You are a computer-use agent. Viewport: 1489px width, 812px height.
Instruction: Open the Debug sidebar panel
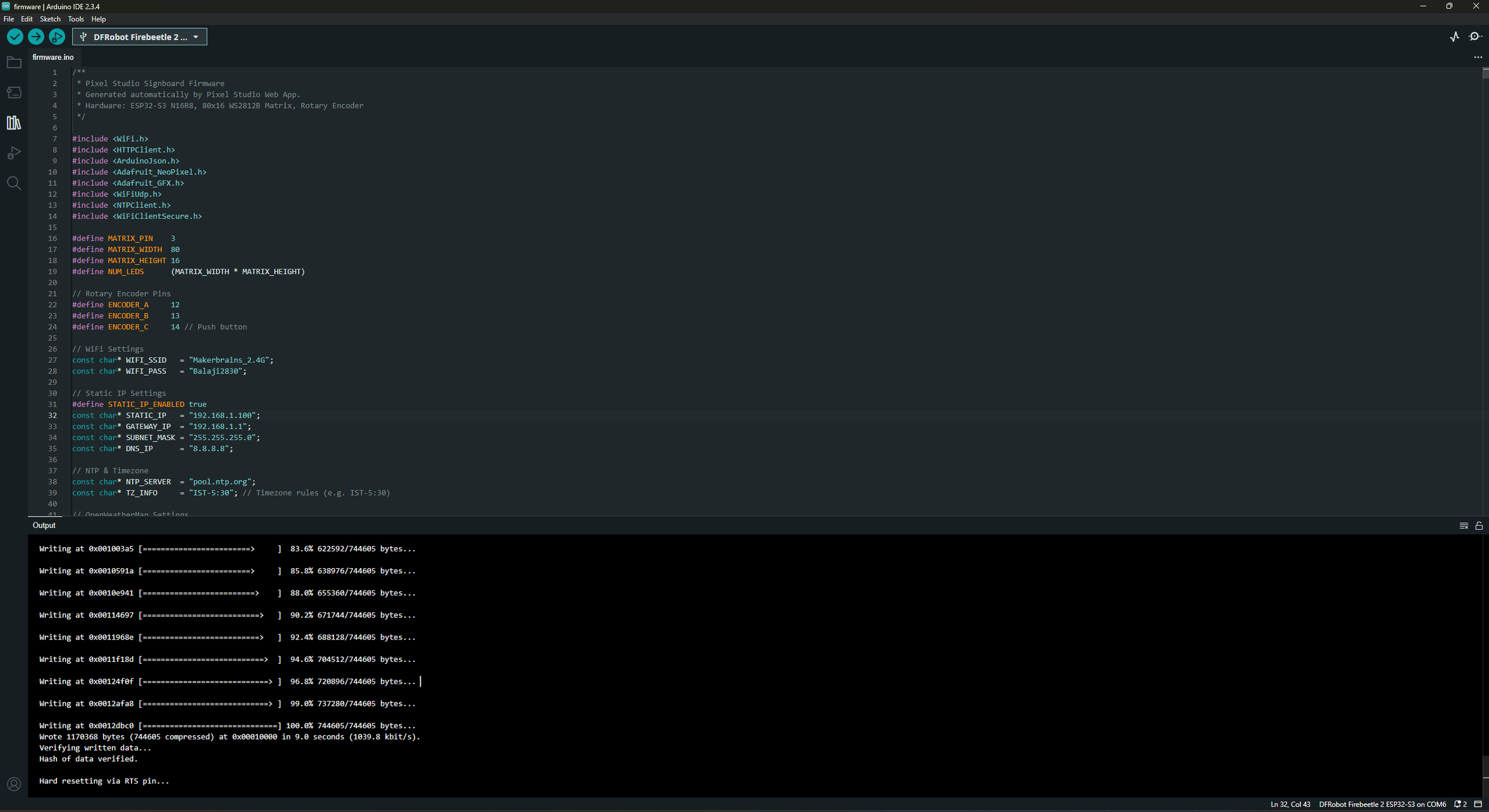point(14,153)
